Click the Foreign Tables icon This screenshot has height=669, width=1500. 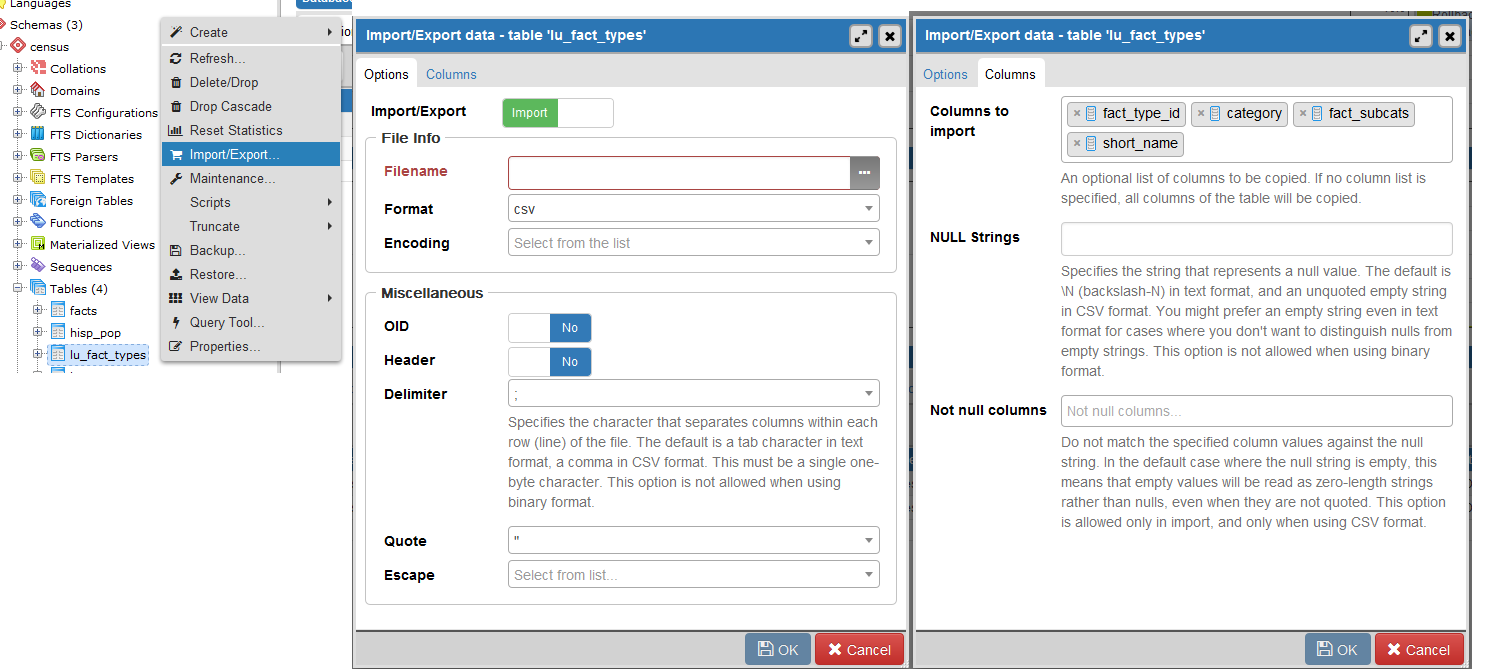(x=38, y=200)
